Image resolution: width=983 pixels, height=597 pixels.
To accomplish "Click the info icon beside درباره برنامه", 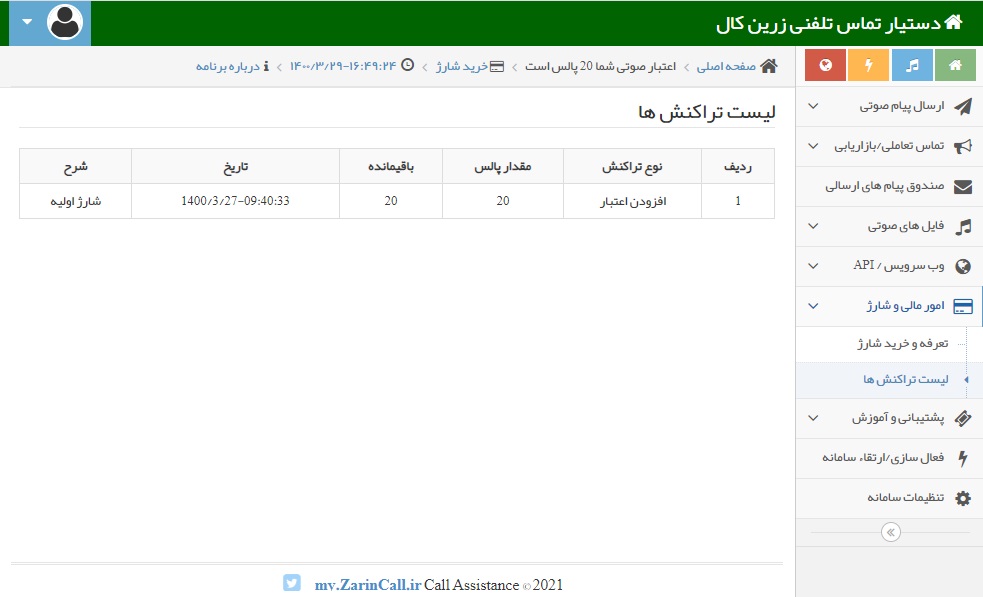I will point(266,66).
